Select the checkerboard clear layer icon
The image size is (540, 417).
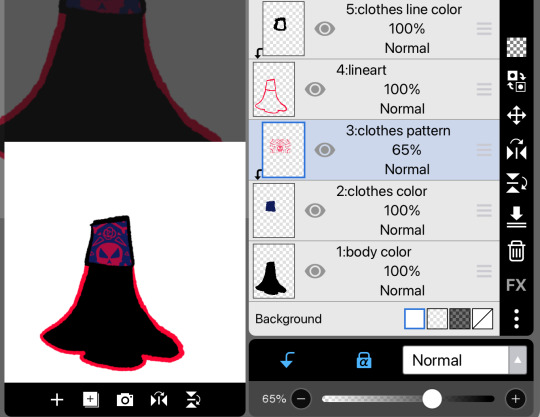click(516, 47)
